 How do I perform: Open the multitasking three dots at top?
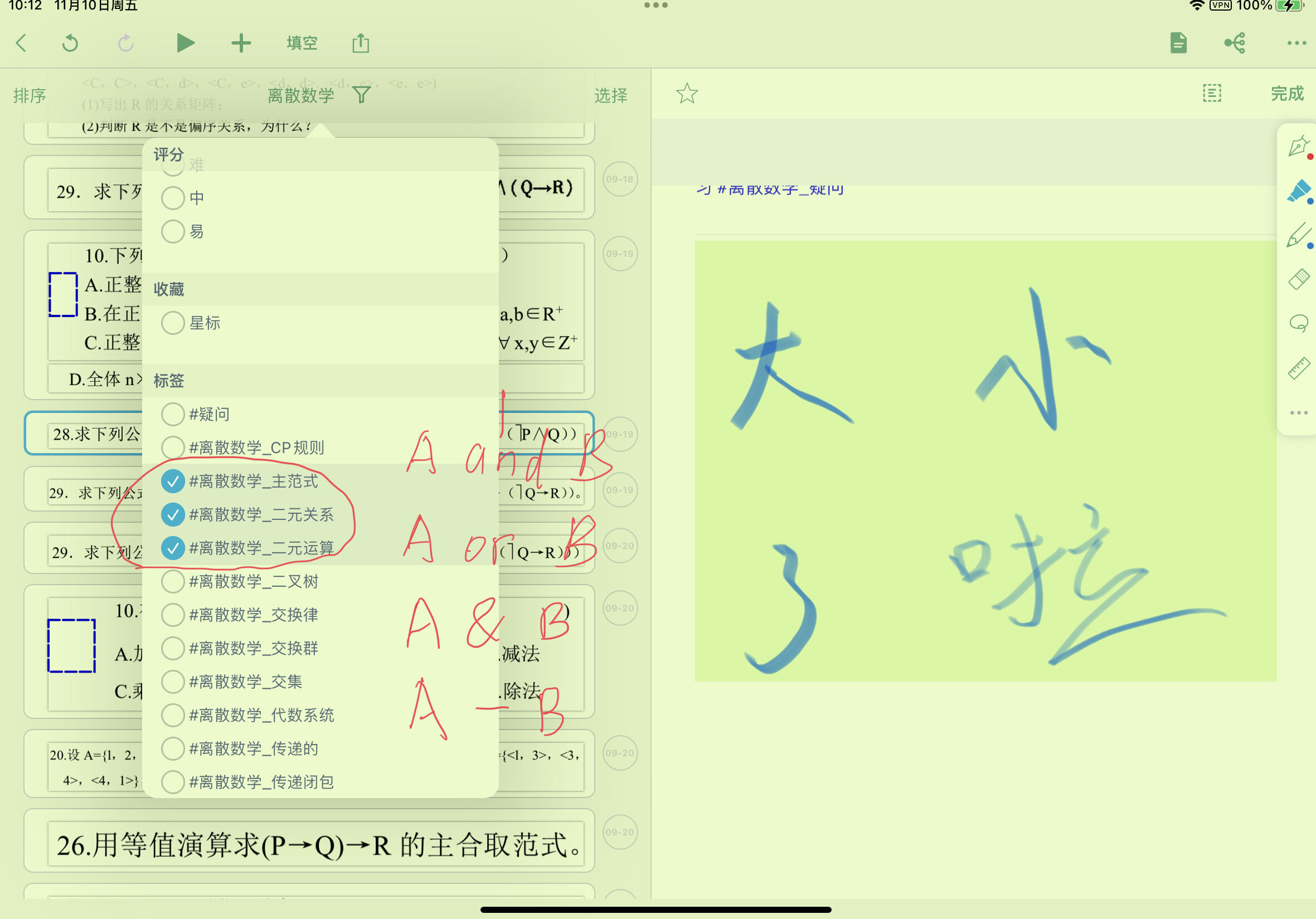(655, 5)
